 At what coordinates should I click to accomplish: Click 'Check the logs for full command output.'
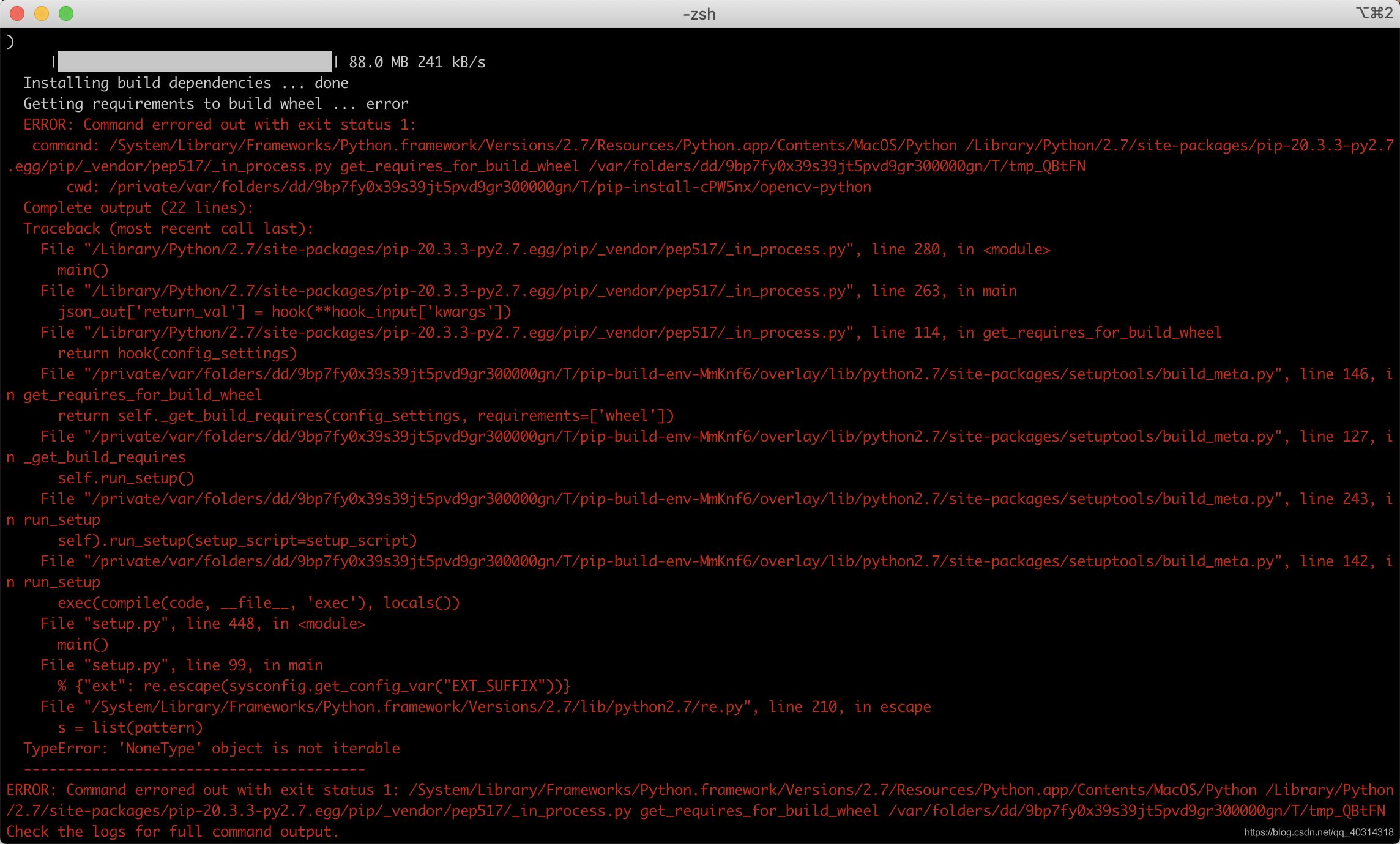click(173, 832)
